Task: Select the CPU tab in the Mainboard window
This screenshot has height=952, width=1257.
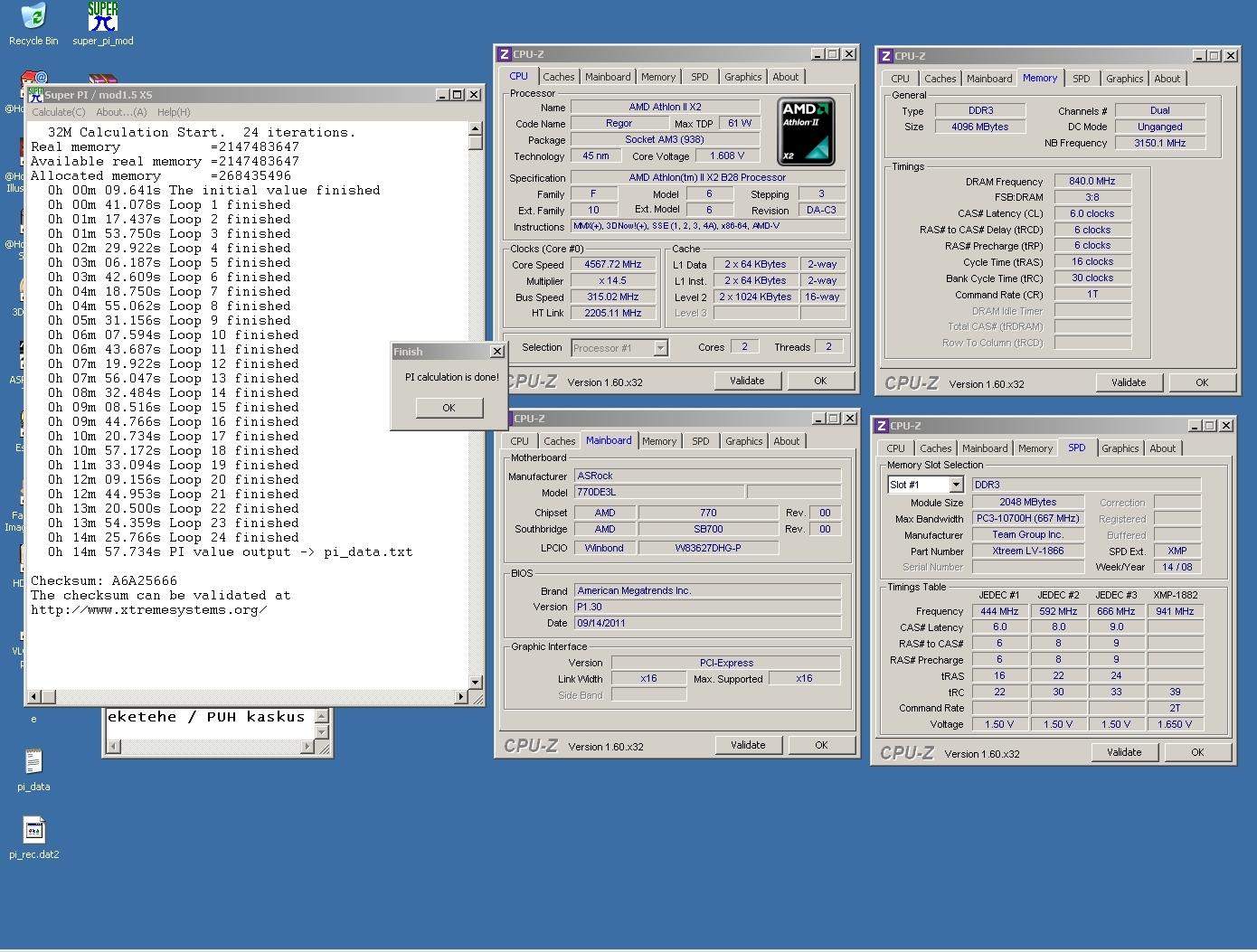Action: (520, 441)
